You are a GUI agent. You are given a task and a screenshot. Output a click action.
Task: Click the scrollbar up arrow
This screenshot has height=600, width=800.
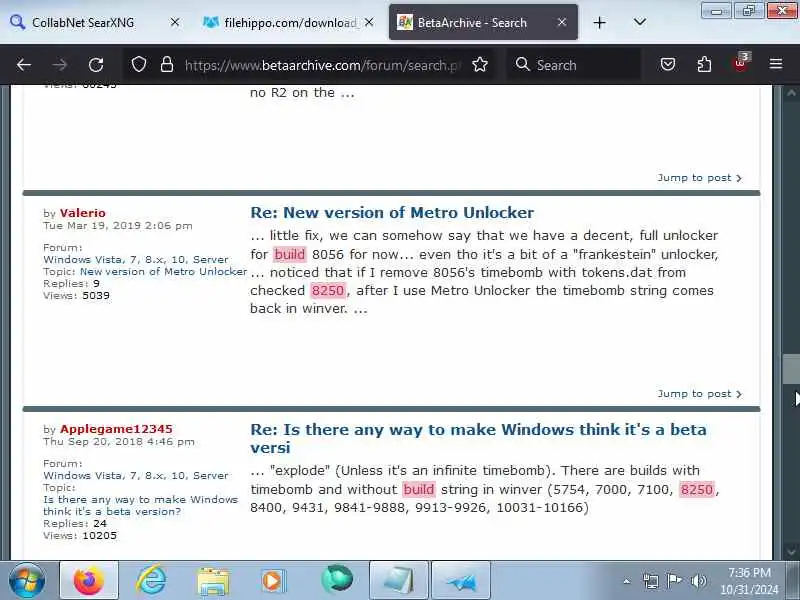791,93
